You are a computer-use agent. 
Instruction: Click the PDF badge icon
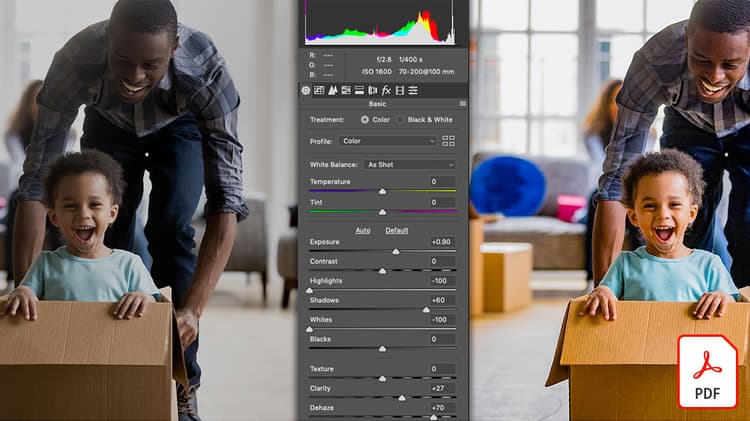click(x=707, y=372)
